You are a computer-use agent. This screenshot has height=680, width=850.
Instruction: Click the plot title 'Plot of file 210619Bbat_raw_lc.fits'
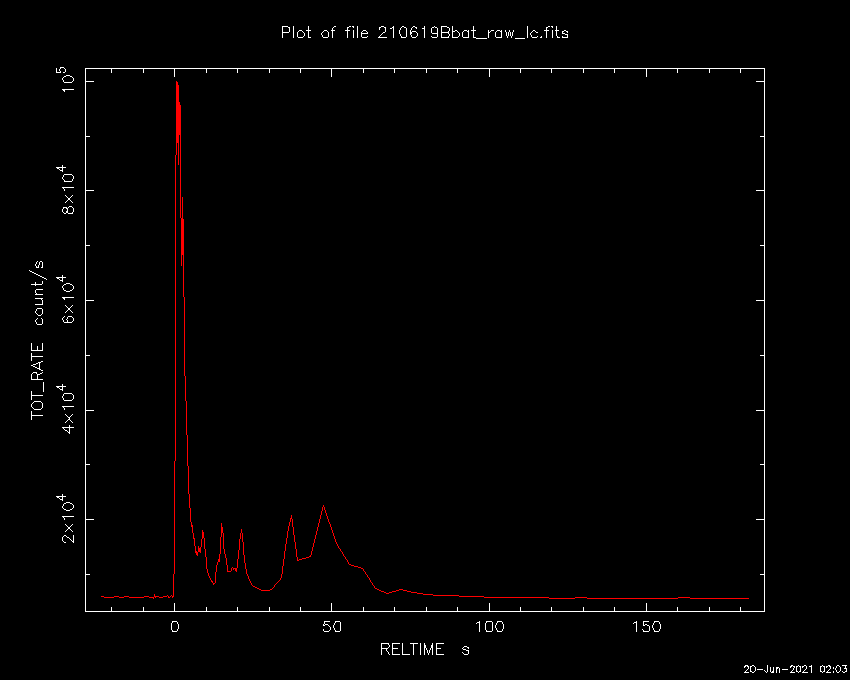click(x=424, y=33)
